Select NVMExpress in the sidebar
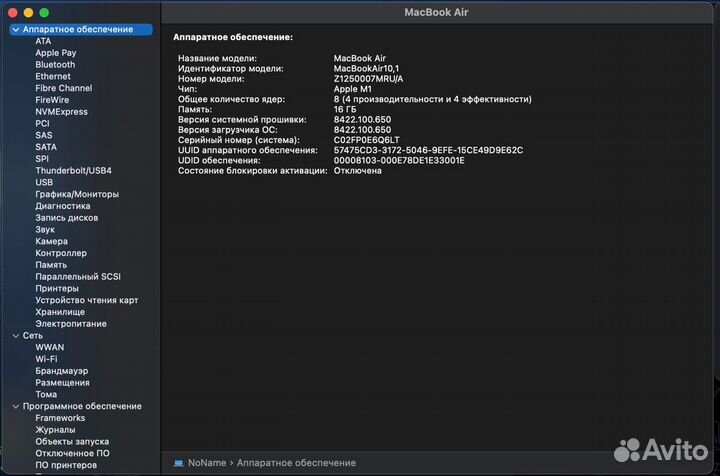Viewport: 720px width, 476px height. click(x=61, y=111)
